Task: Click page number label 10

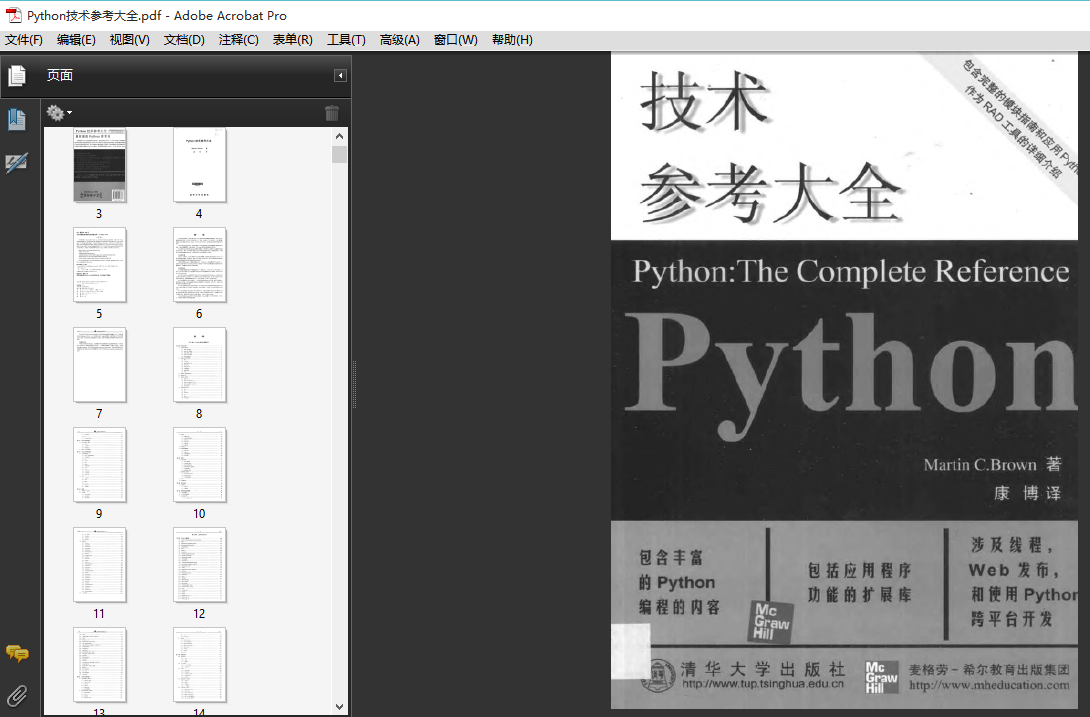Action: coord(200,514)
